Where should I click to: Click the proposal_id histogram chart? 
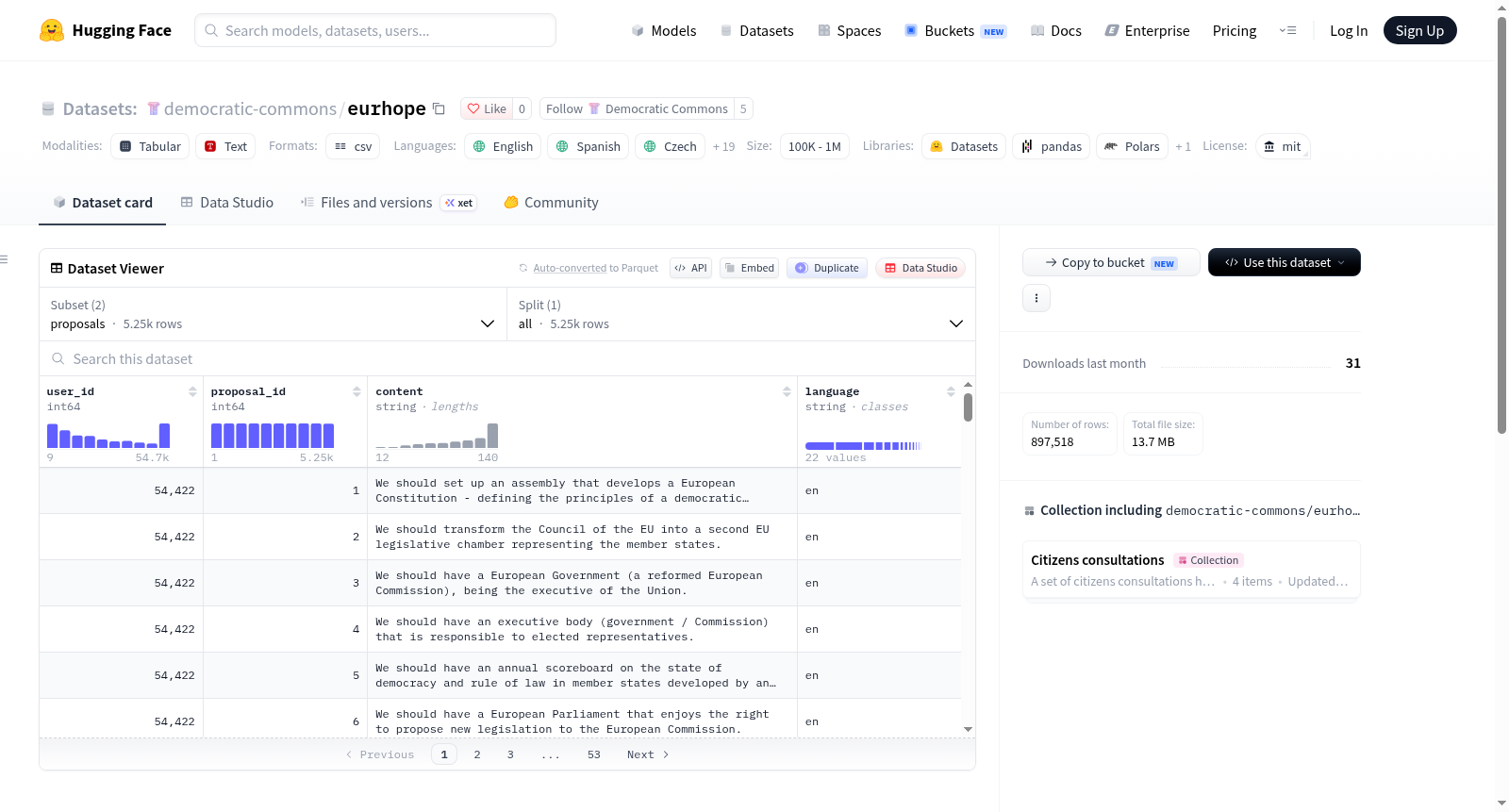click(273, 436)
